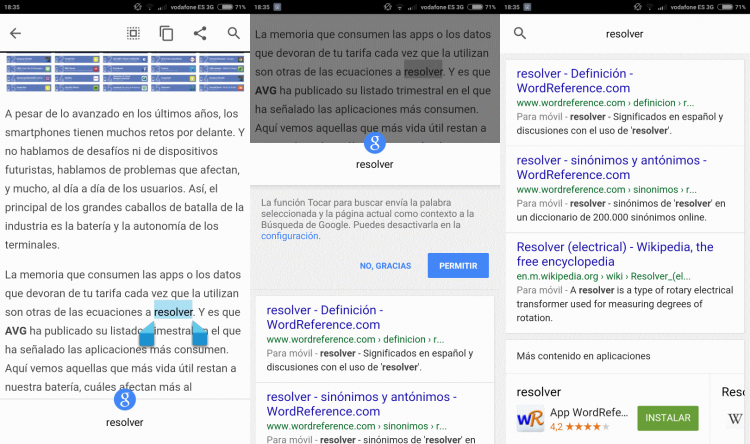Tap the INSTALAR button for WordReference app
This screenshot has height=444, width=750.
coord(668,418)
